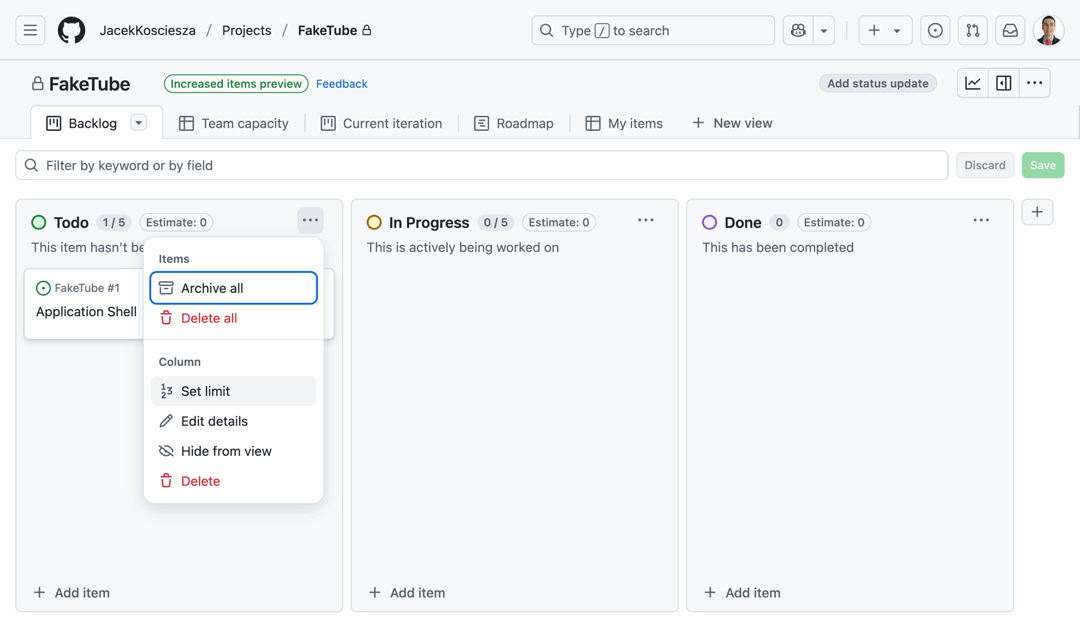Add item to Todo column

point(72,592)
